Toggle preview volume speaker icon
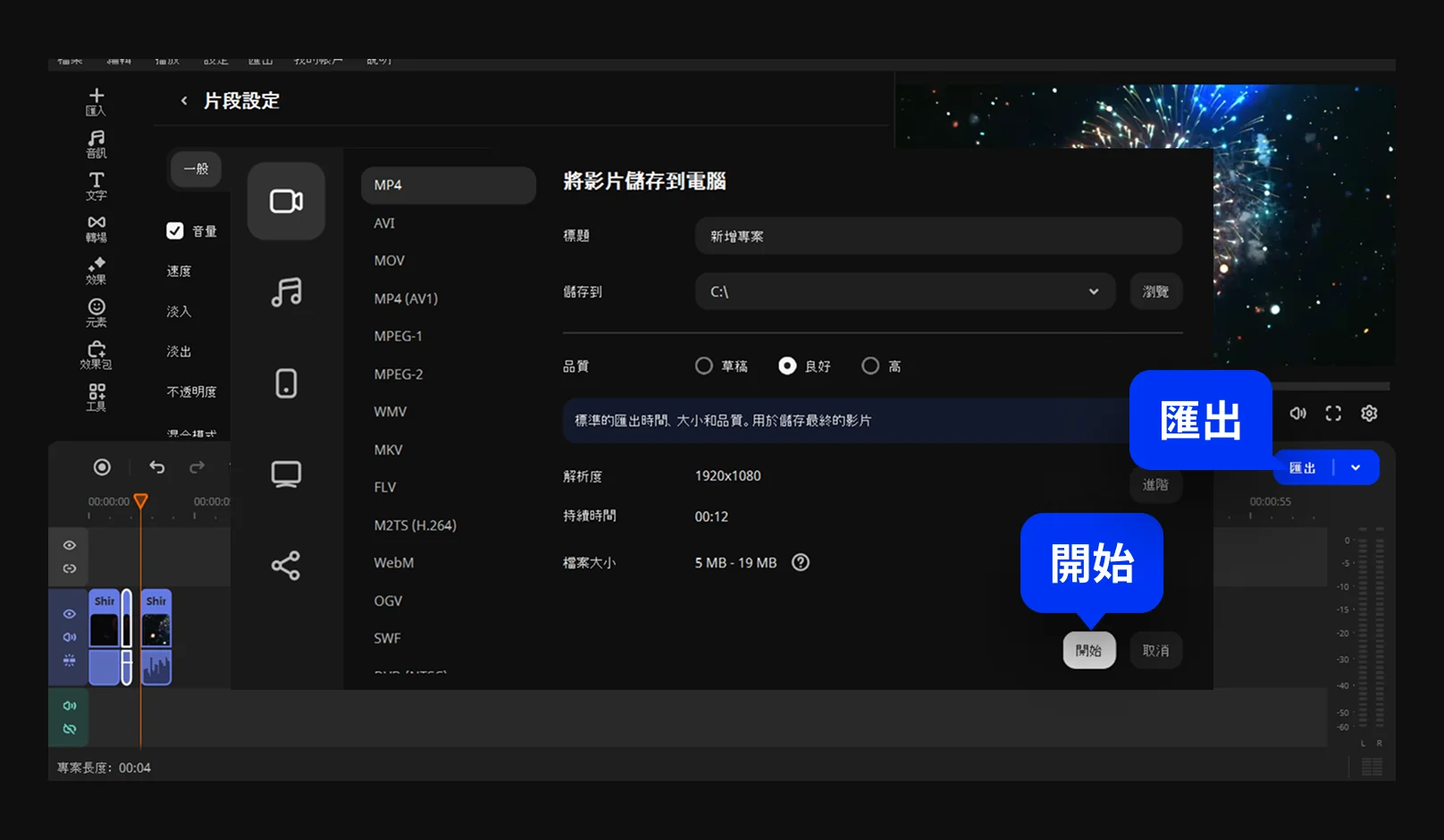Viewport: 1444px width, 840px height. (x=1298, y=413)
